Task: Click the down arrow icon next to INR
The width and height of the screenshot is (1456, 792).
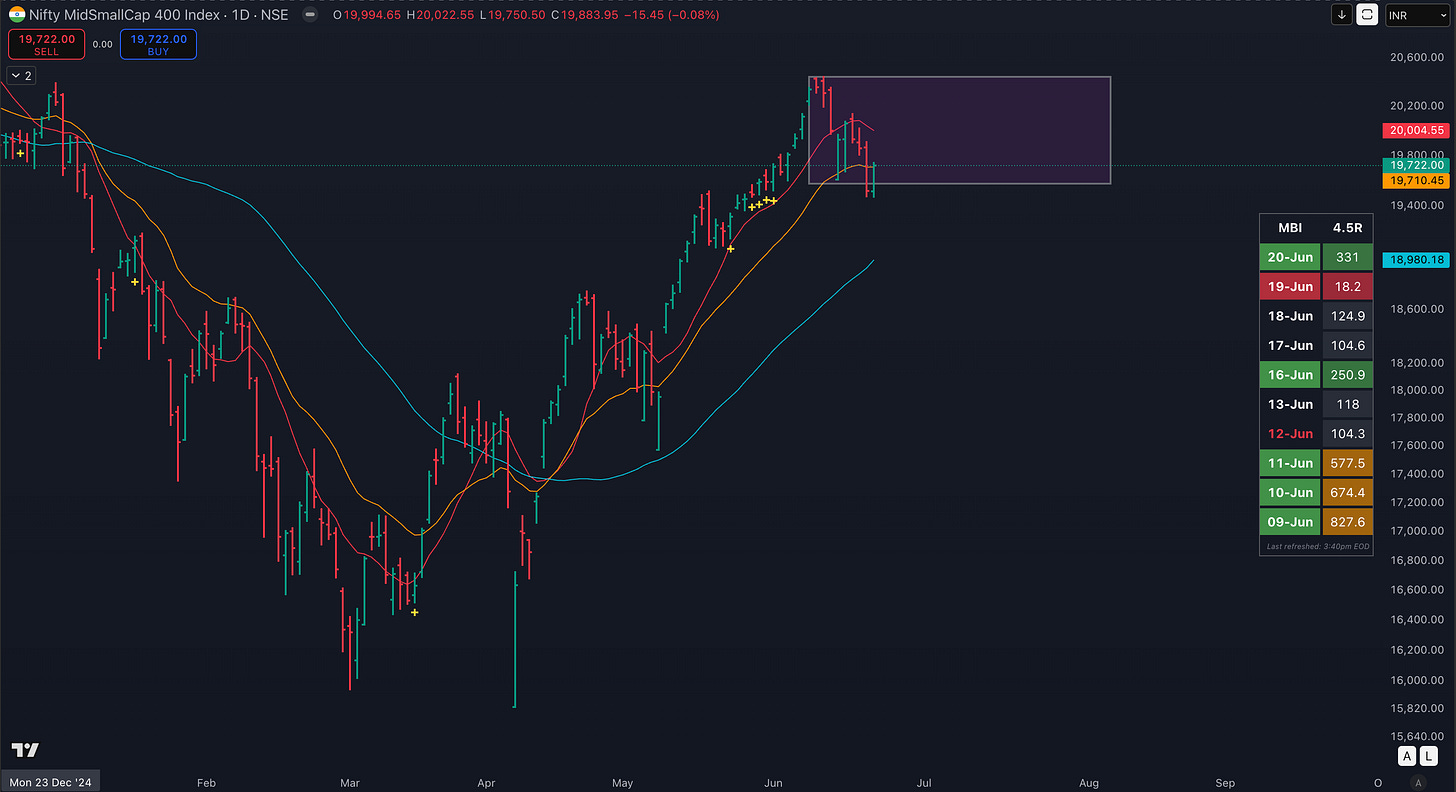Action: tap(1343, 15)
